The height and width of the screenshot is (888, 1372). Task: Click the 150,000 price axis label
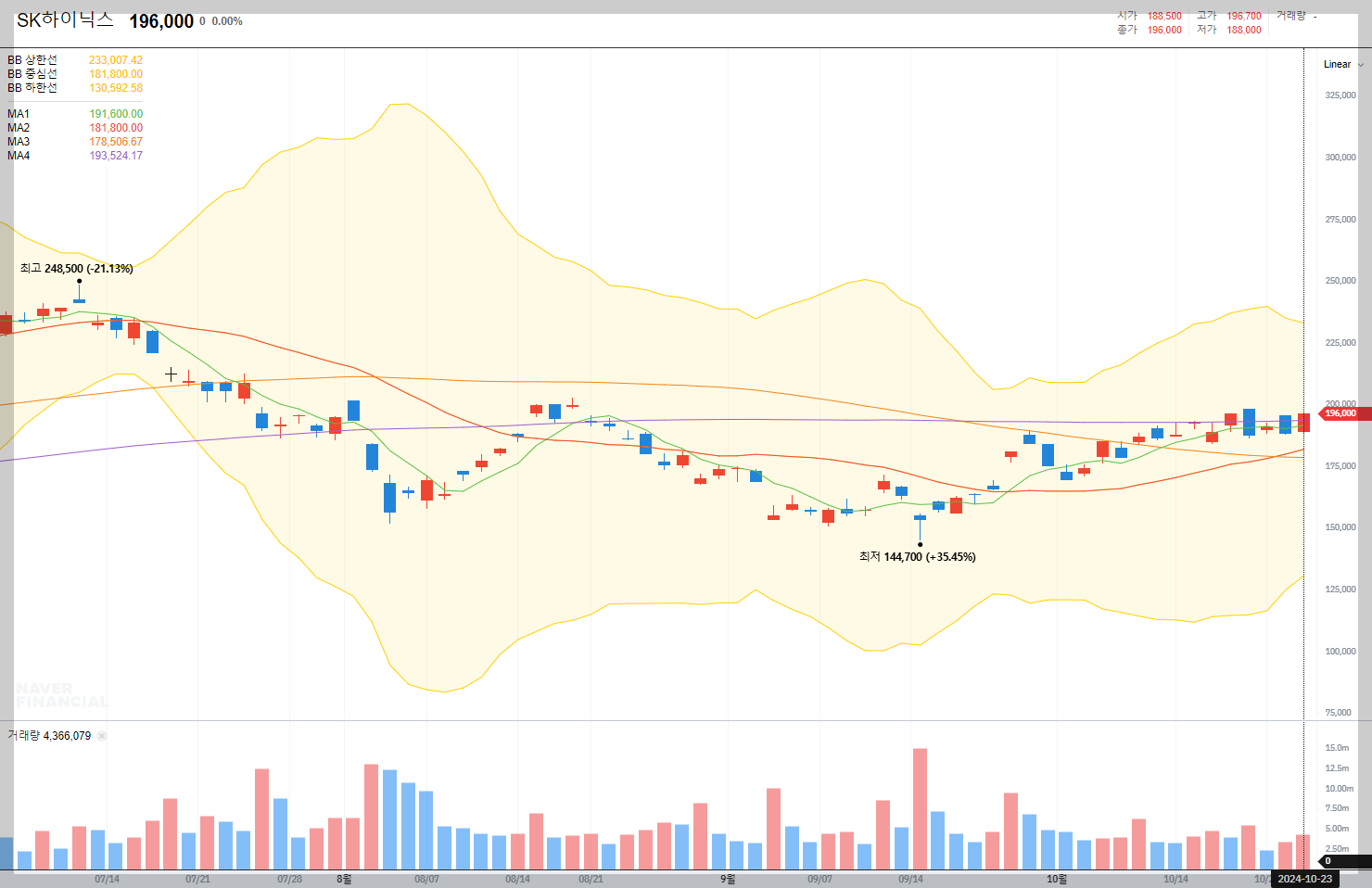tap(1340, 527)
